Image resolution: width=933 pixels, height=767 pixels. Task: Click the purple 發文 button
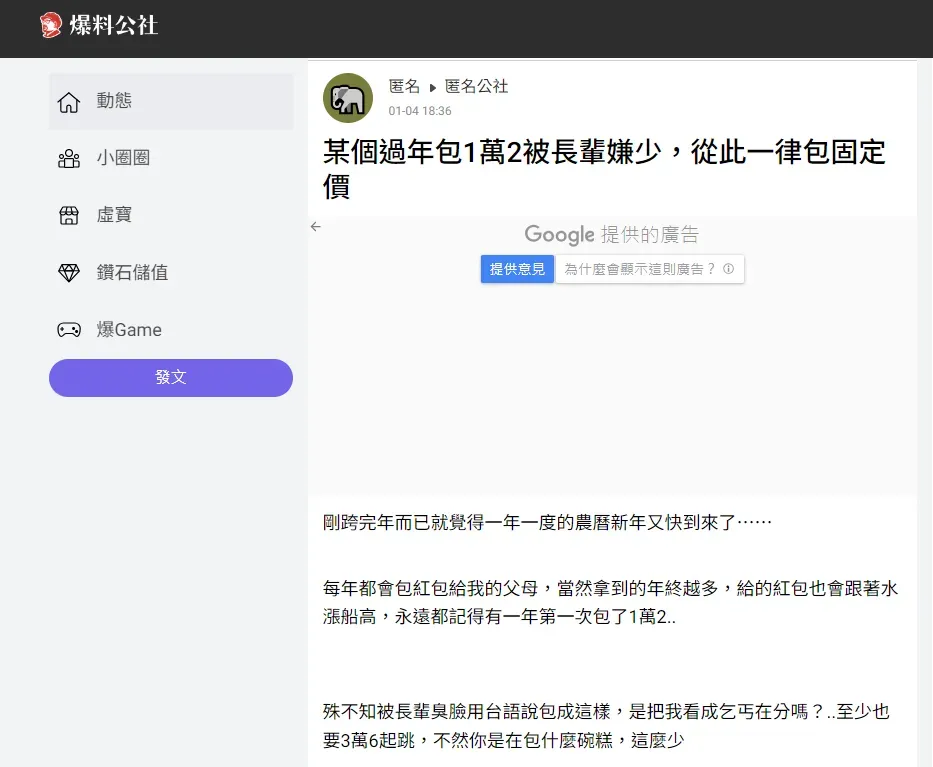pos(171,377)
